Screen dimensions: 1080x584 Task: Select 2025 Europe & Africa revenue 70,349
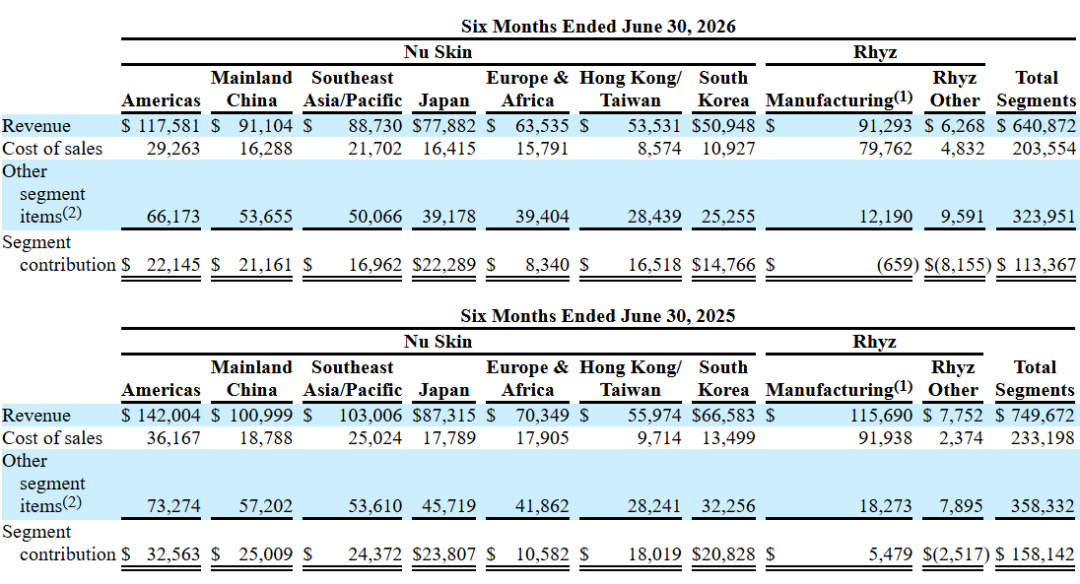click(x=542, y=415)
